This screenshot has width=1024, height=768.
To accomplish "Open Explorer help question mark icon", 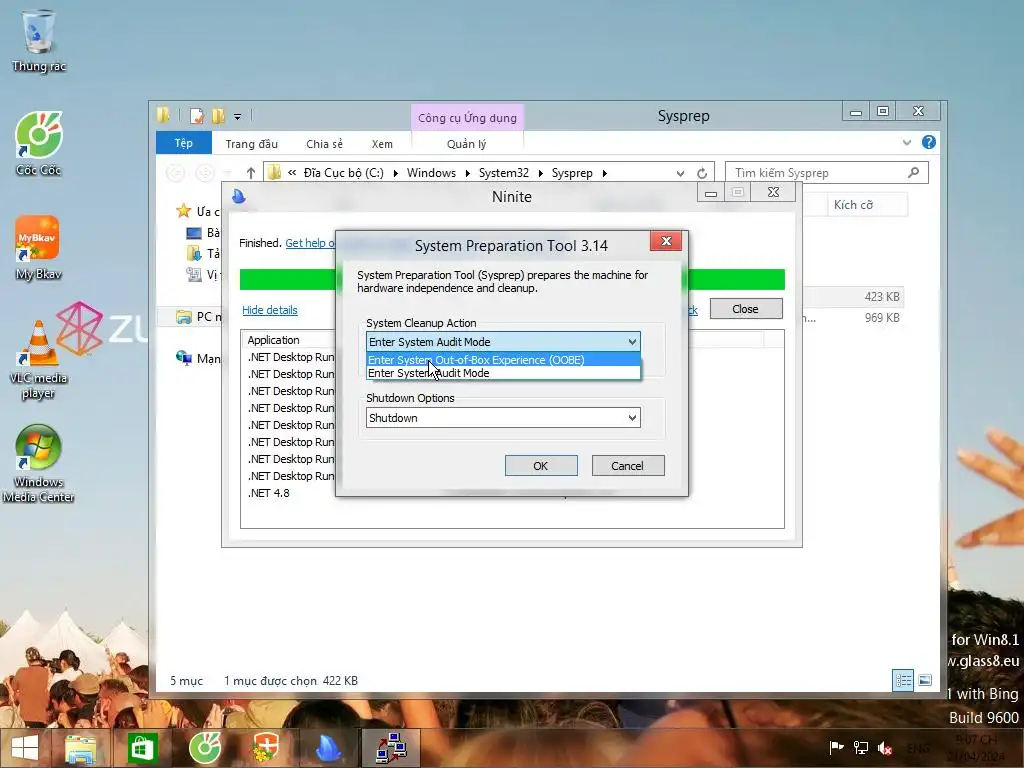I will tap(929, 142).
